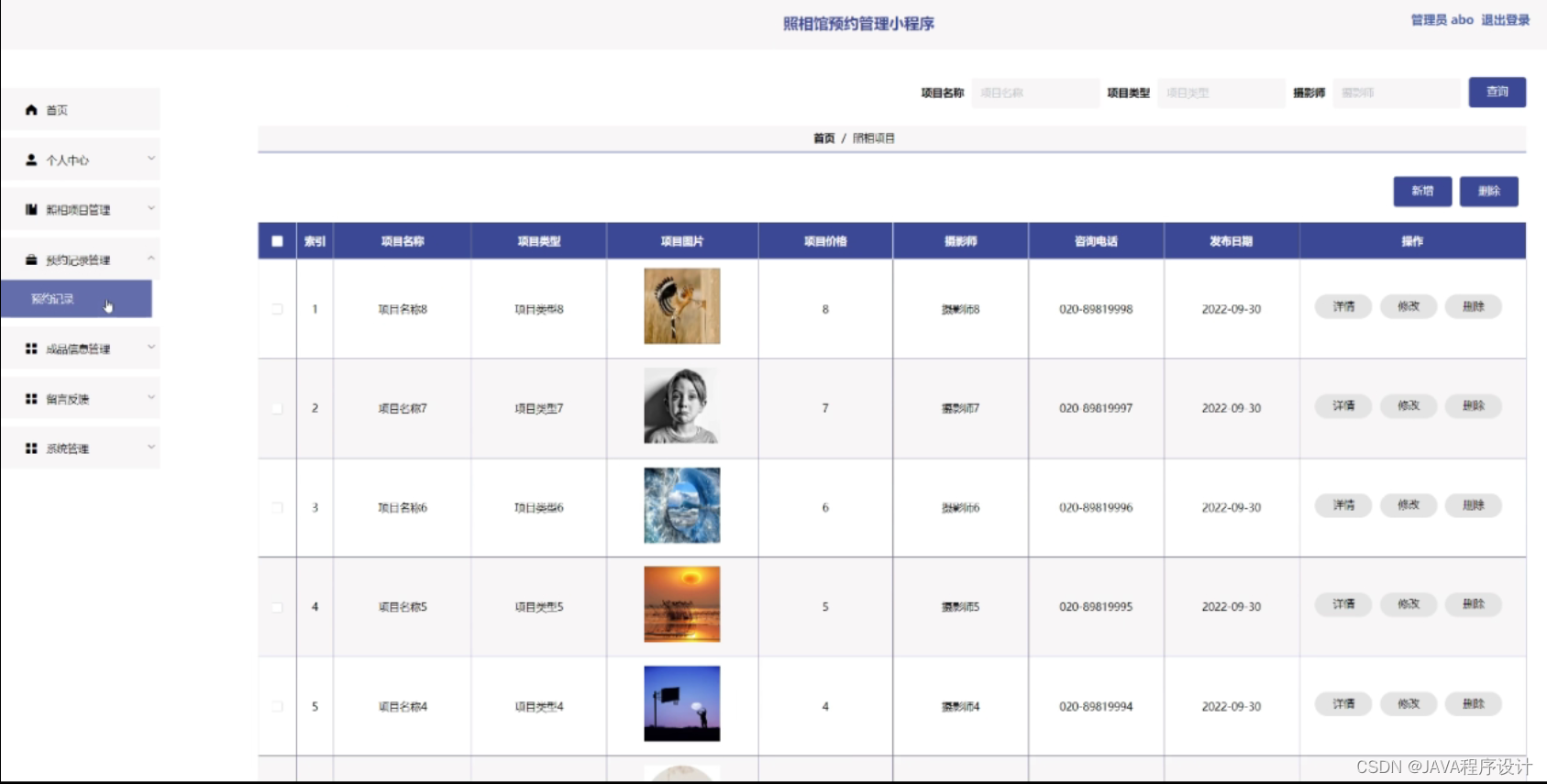This screenshot has height=784, width=1547.
Task: Open the 预约记录 submenu item
Action: [x=76, y=299]
